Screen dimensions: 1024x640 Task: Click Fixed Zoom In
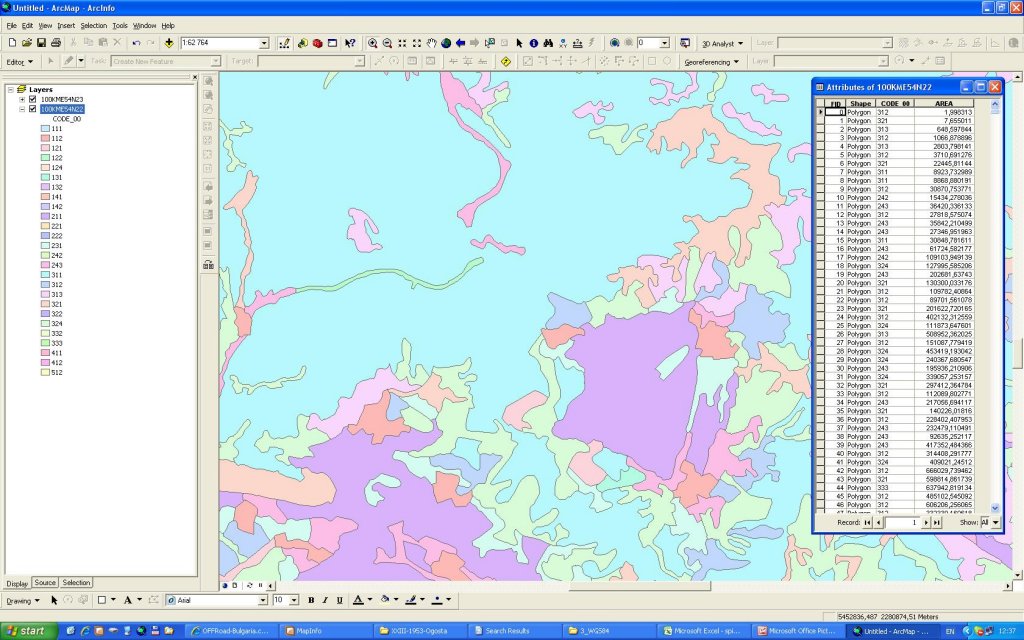click(x=402, y=43)
